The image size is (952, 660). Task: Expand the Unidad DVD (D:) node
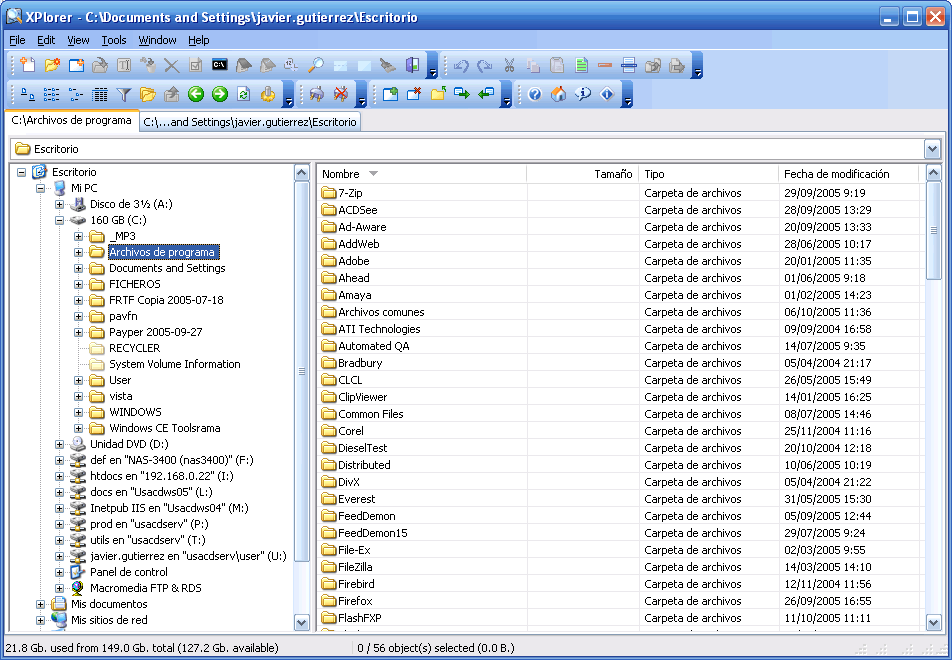click(x=60, y=444)
